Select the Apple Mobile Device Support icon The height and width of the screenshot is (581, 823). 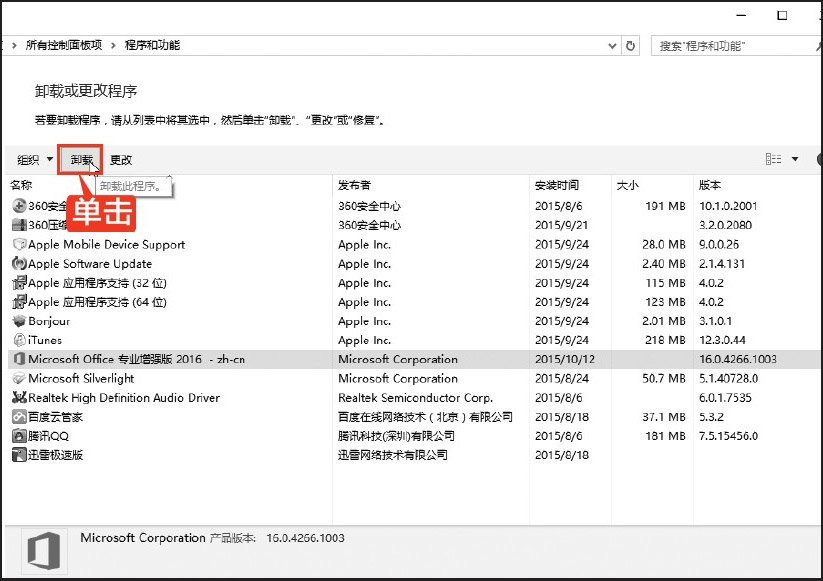[19, 245]
